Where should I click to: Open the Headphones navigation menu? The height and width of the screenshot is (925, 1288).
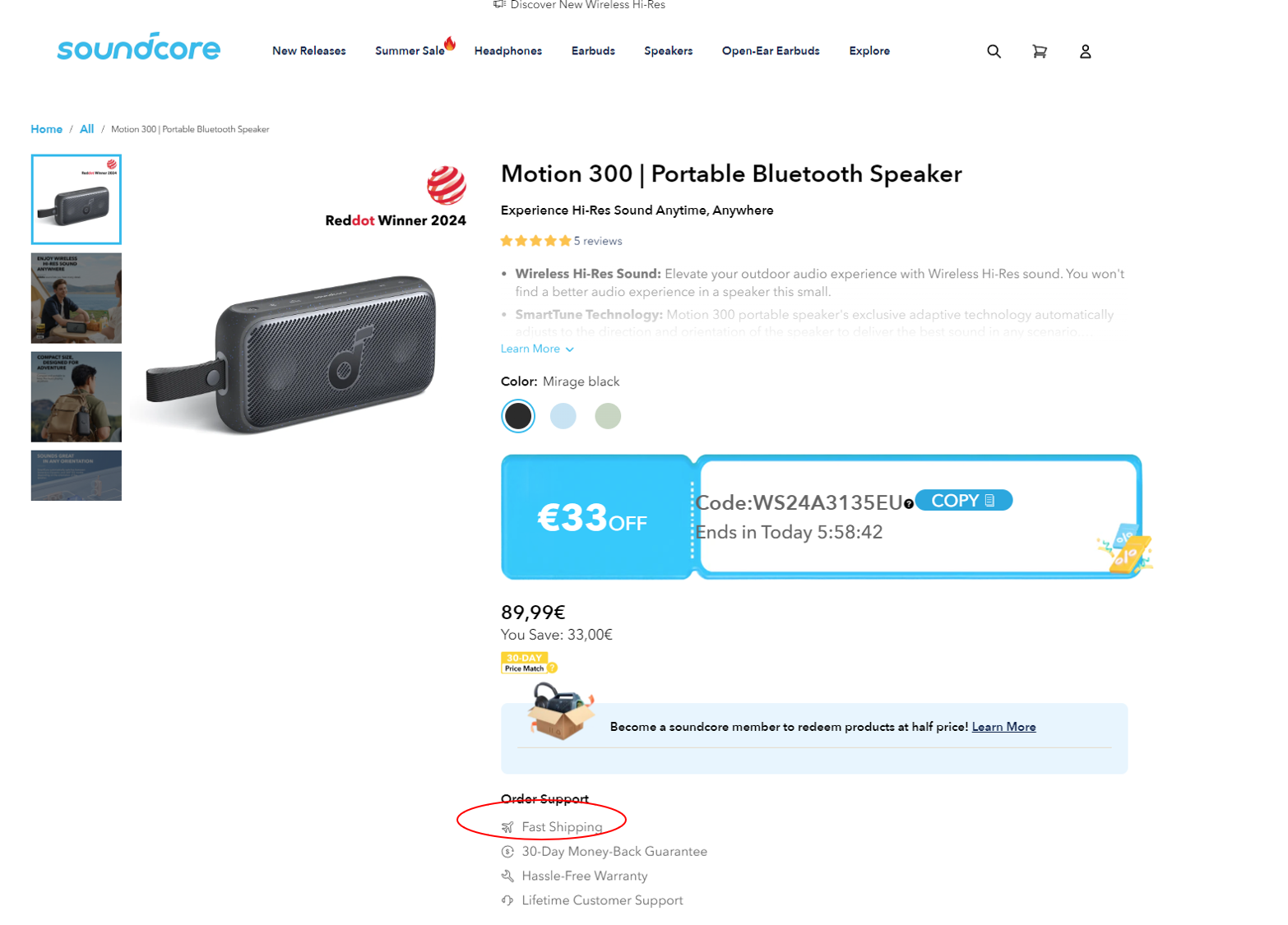(x=507, y=51)
